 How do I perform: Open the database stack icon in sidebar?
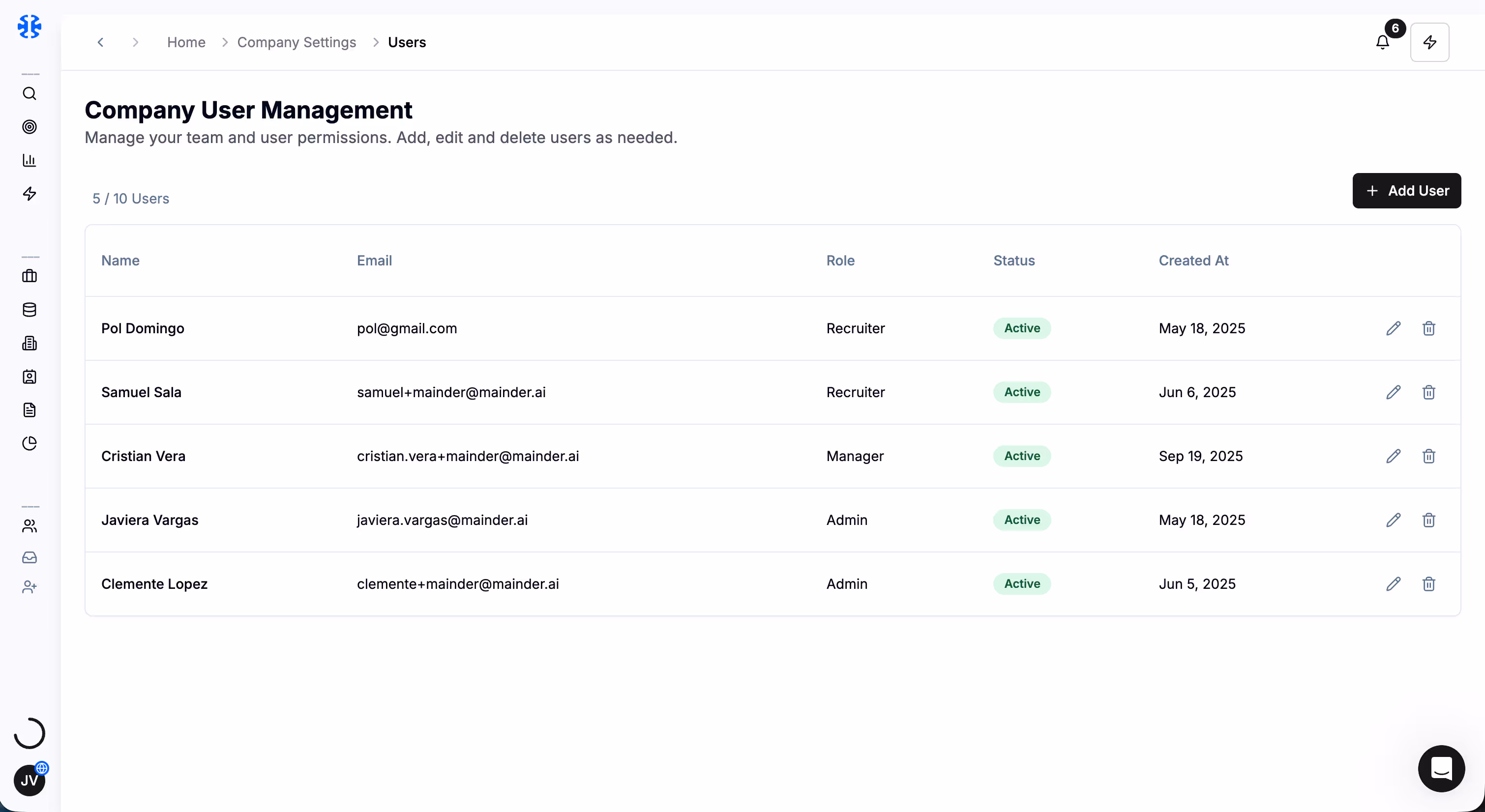pos(30,310)
